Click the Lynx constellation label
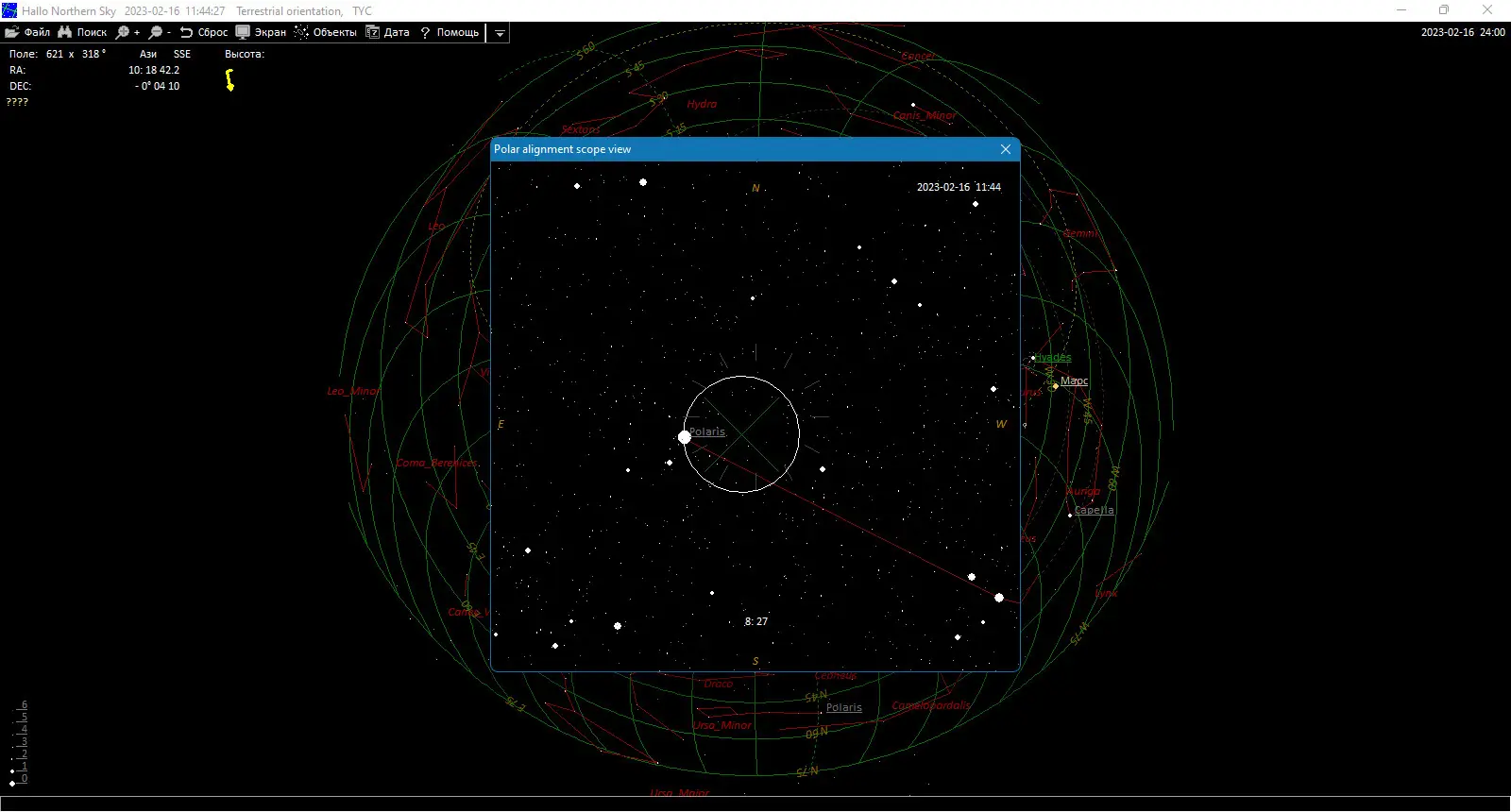The width and height of the screenshot is (1511, 812). (x=1106, y=593)
